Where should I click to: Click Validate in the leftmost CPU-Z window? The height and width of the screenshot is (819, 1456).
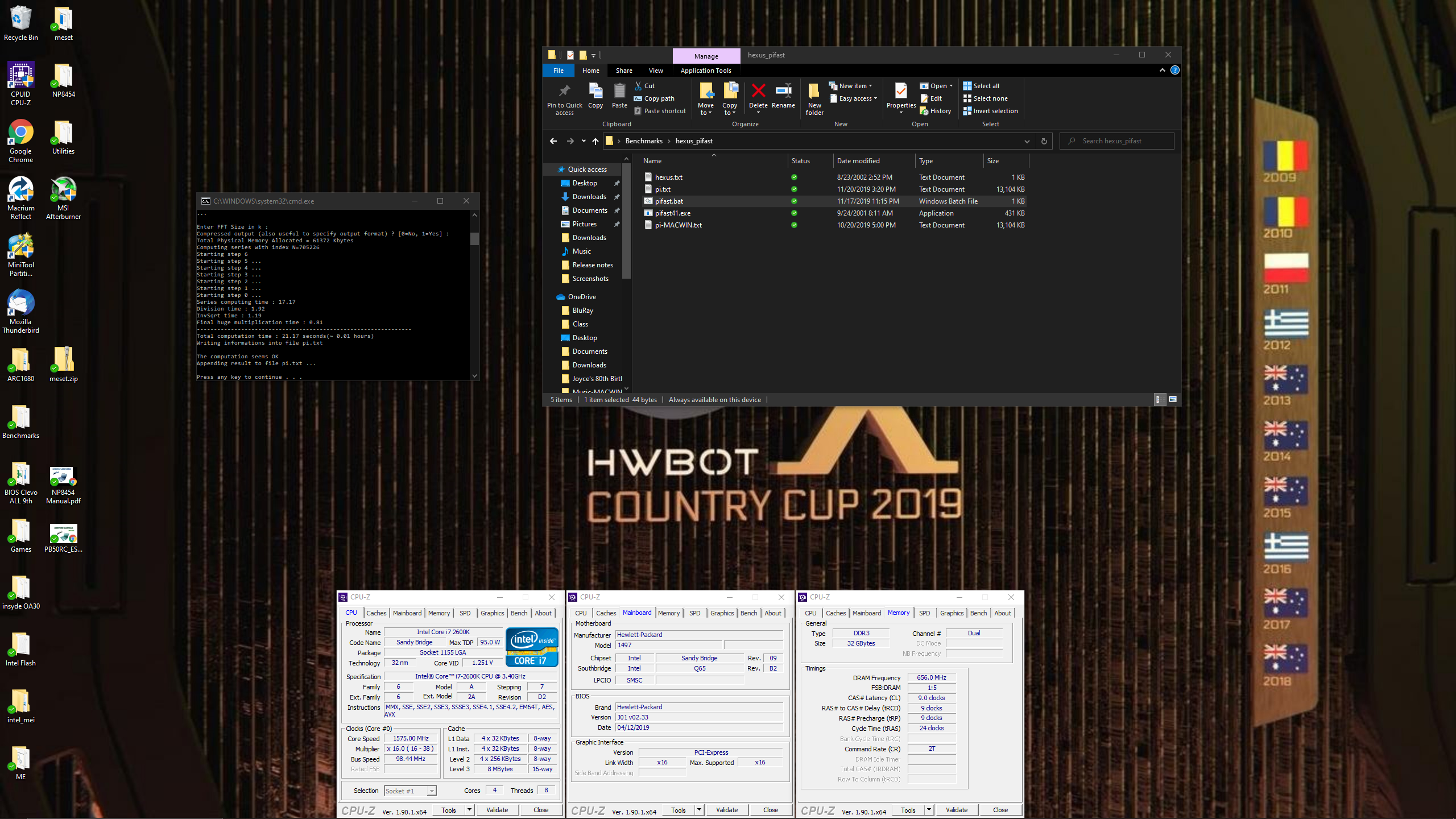(x=497, y=809)
